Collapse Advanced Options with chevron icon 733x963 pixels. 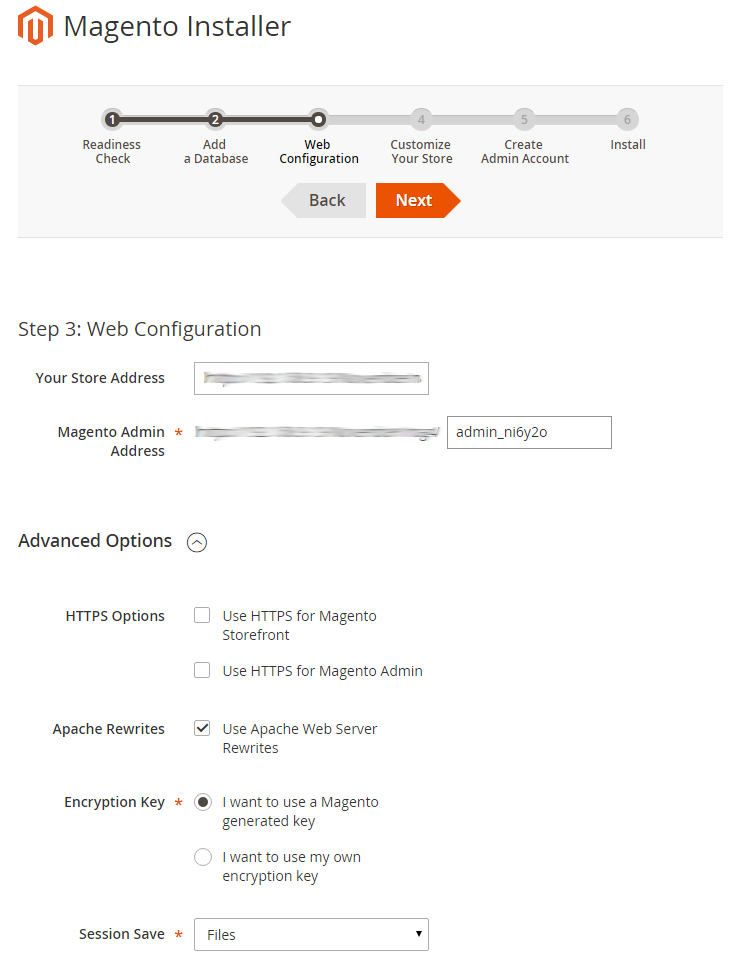pyautogui.click(x=197, y=542)
